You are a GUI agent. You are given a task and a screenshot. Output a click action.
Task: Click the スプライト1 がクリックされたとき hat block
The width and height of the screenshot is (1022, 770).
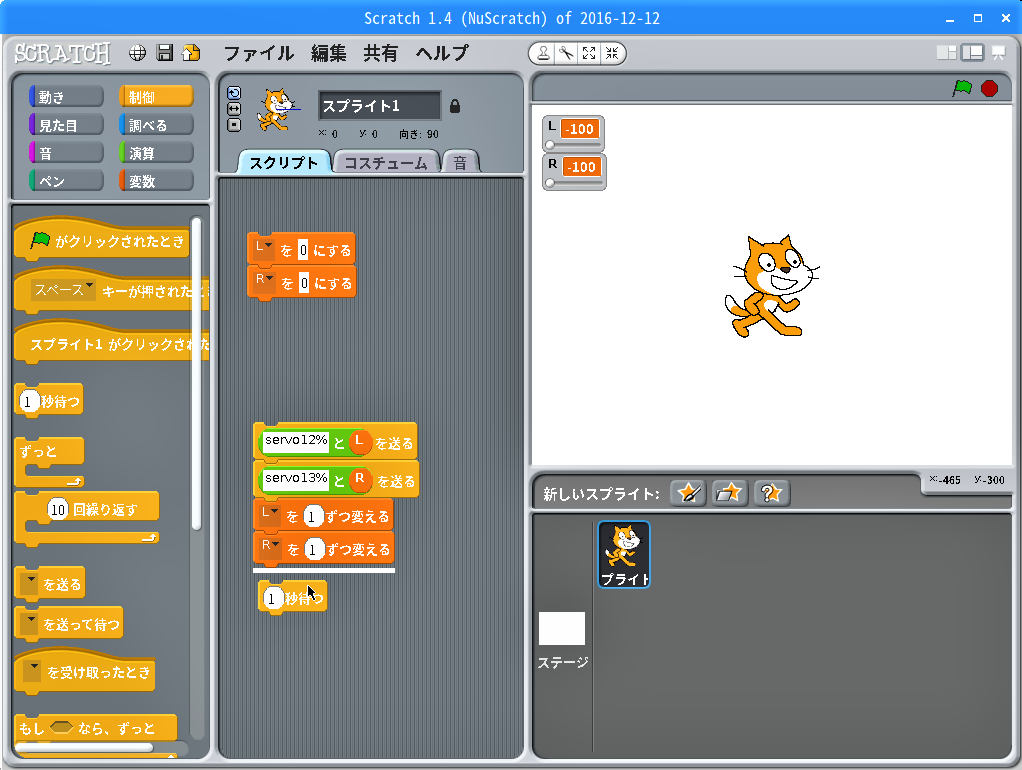pyautogui.click(x=111, y=342)
